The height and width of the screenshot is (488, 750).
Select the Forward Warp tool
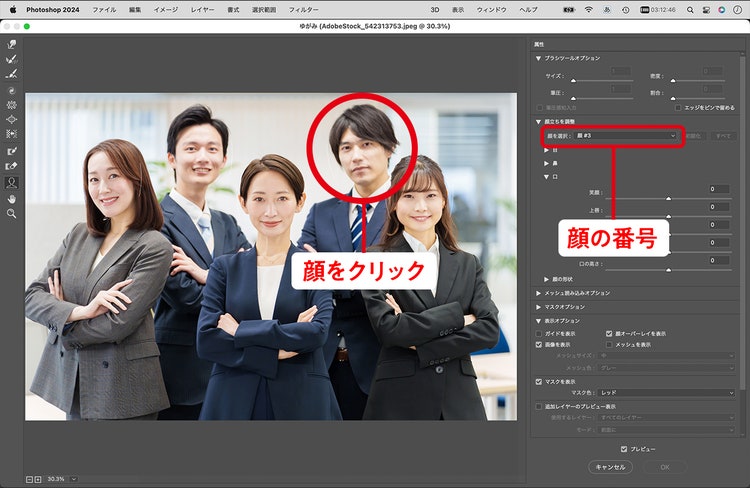[11, 44]
